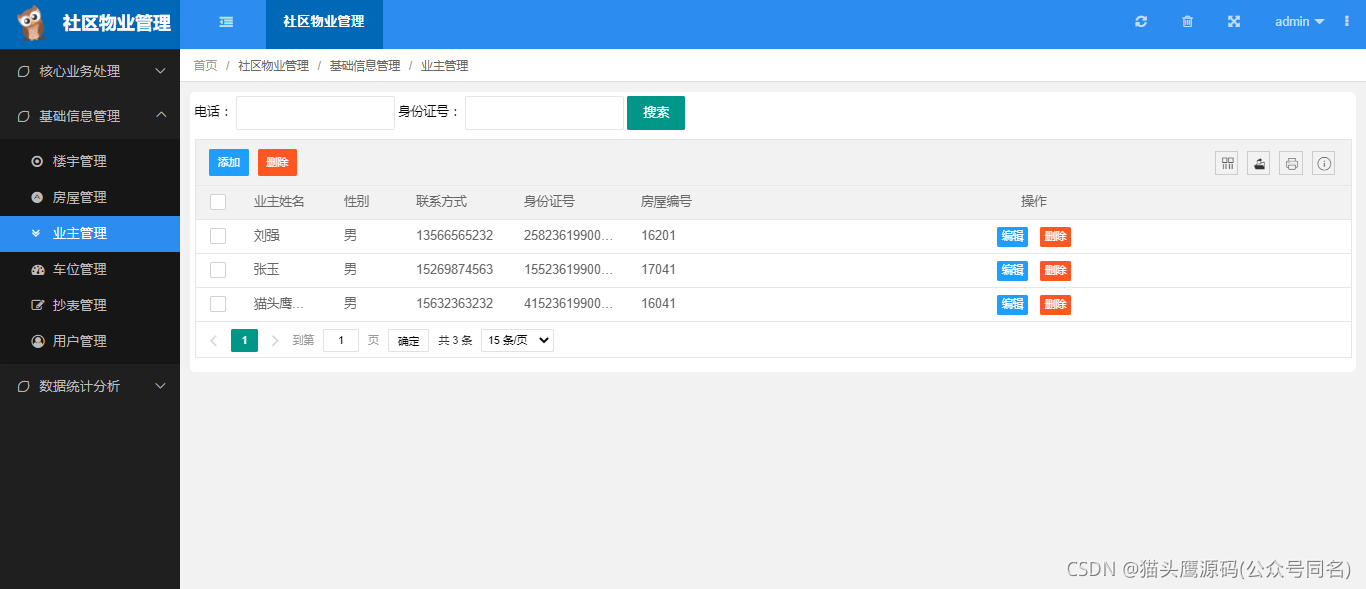Click the 楼宇管理 circle icon

point(37,161)
